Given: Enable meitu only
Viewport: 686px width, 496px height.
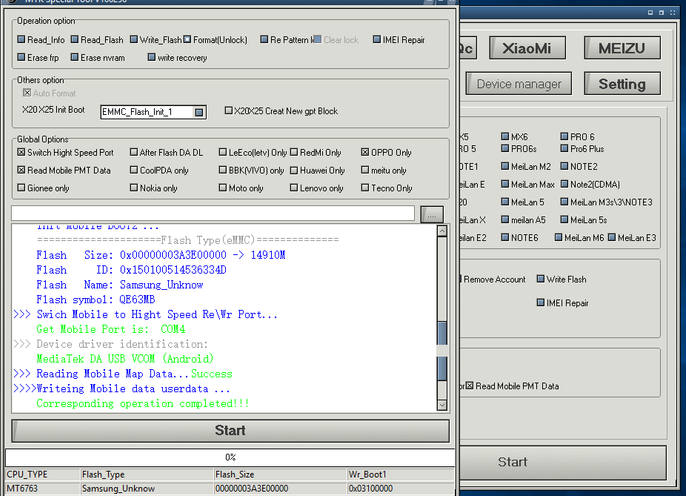Looking at the screenshot, I should pyautogui.click(x=365, y=170).
